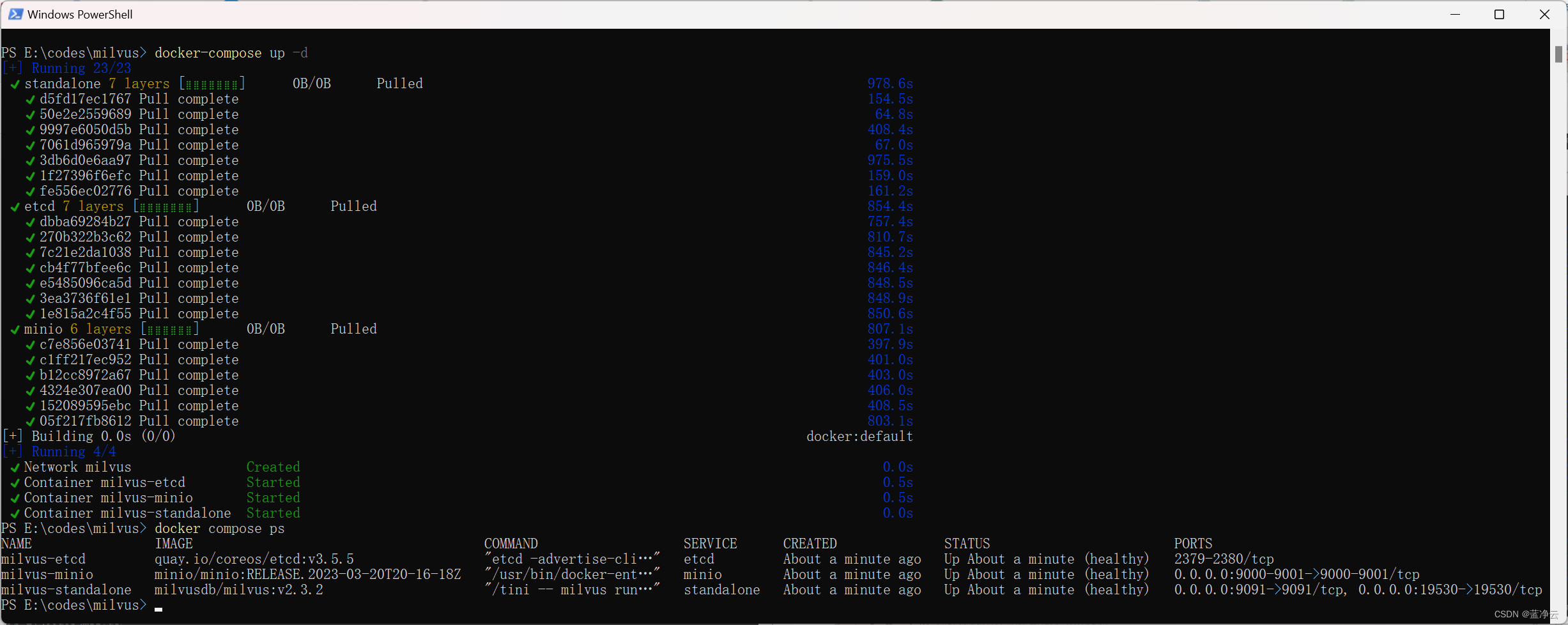Click the 'etcd 7 layers' pull row
The width and height of the screenshot is (1568, 625).
click(x=194, y=206)
